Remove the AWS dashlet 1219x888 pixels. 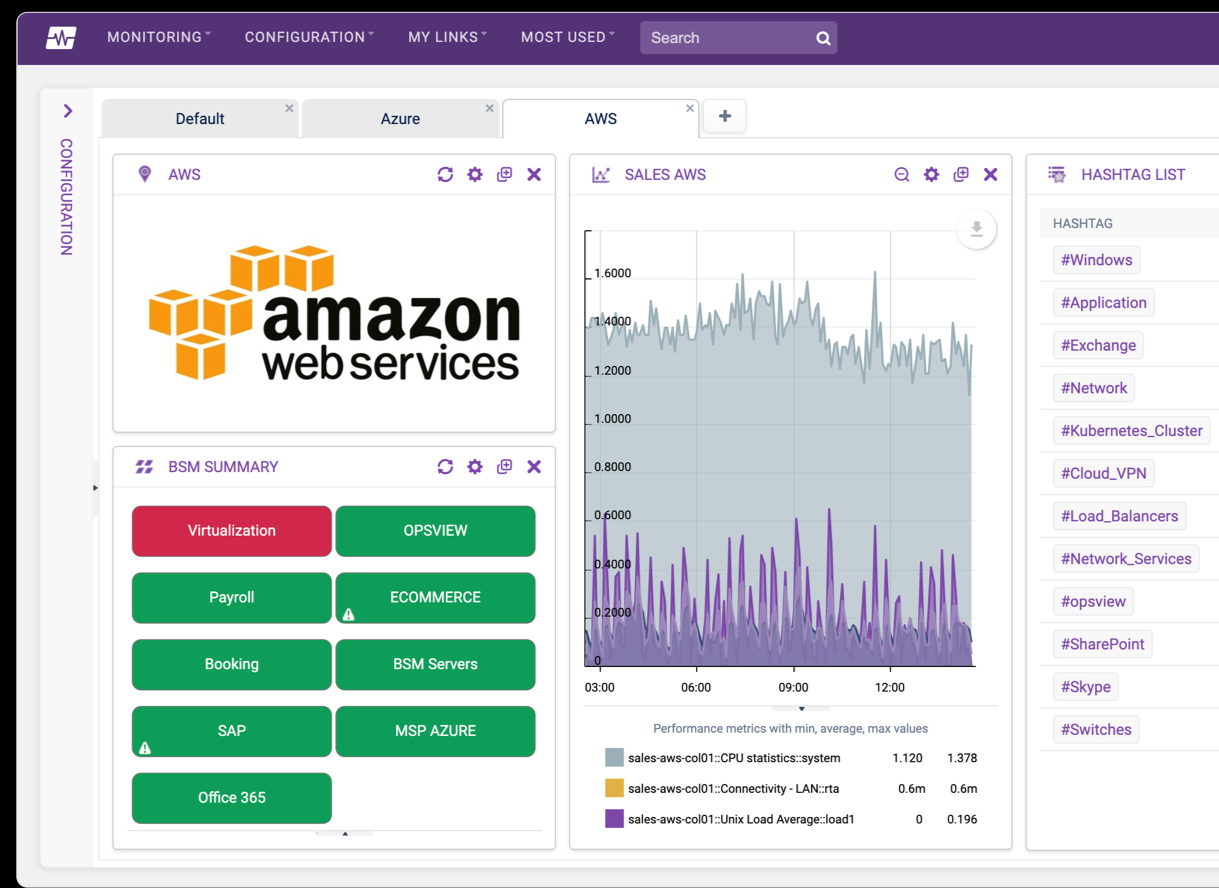coord(534,174)
